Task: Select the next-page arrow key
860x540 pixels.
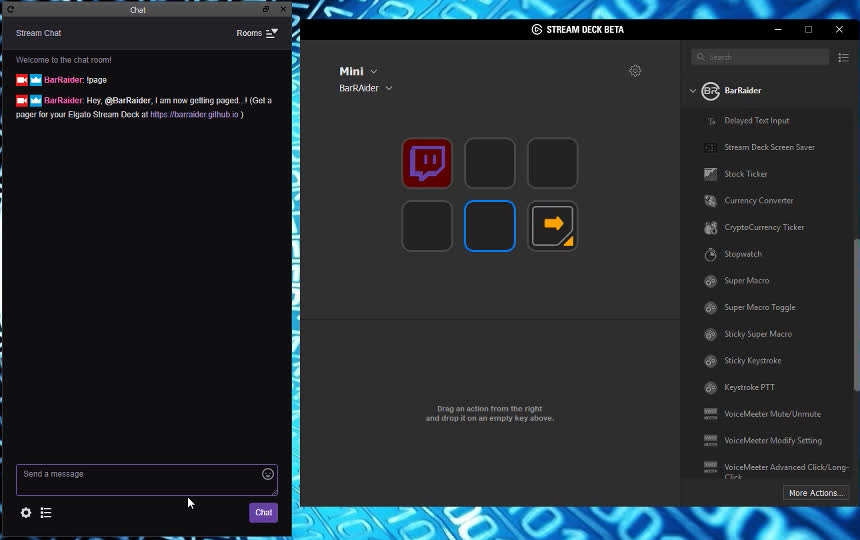Action: [x=552, y=226]
